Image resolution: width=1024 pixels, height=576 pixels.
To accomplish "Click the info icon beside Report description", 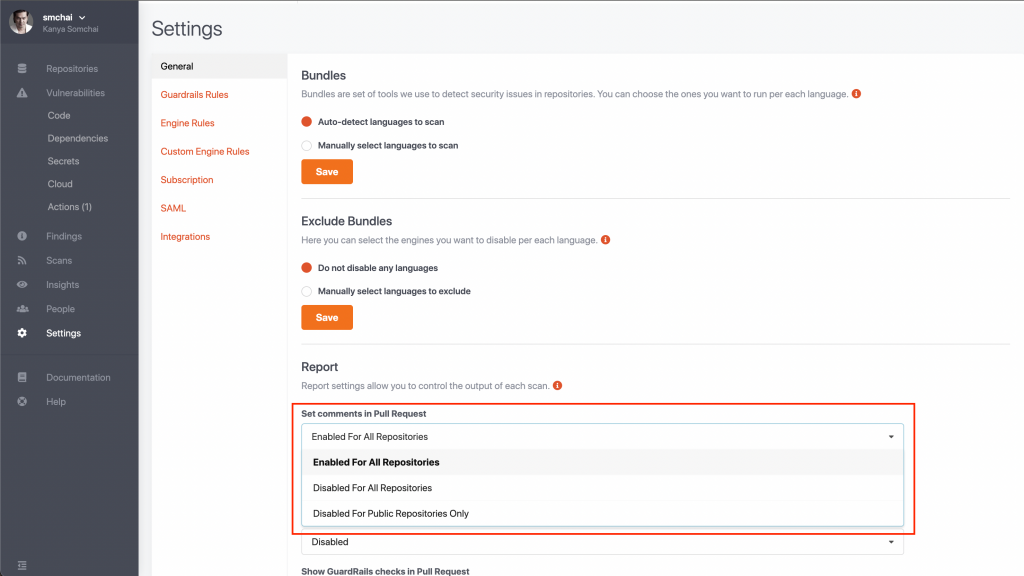I will [x=557, y=385].
